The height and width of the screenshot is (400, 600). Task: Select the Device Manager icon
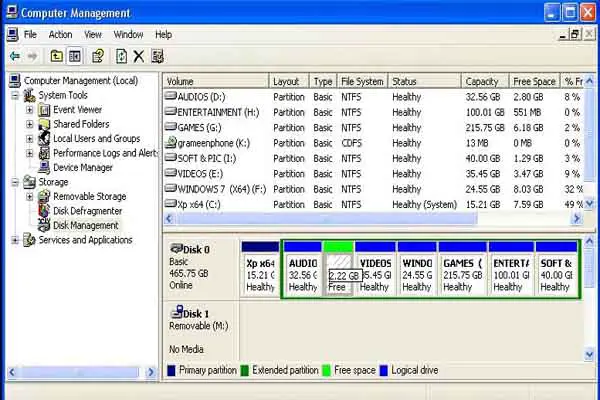[44, 168]
